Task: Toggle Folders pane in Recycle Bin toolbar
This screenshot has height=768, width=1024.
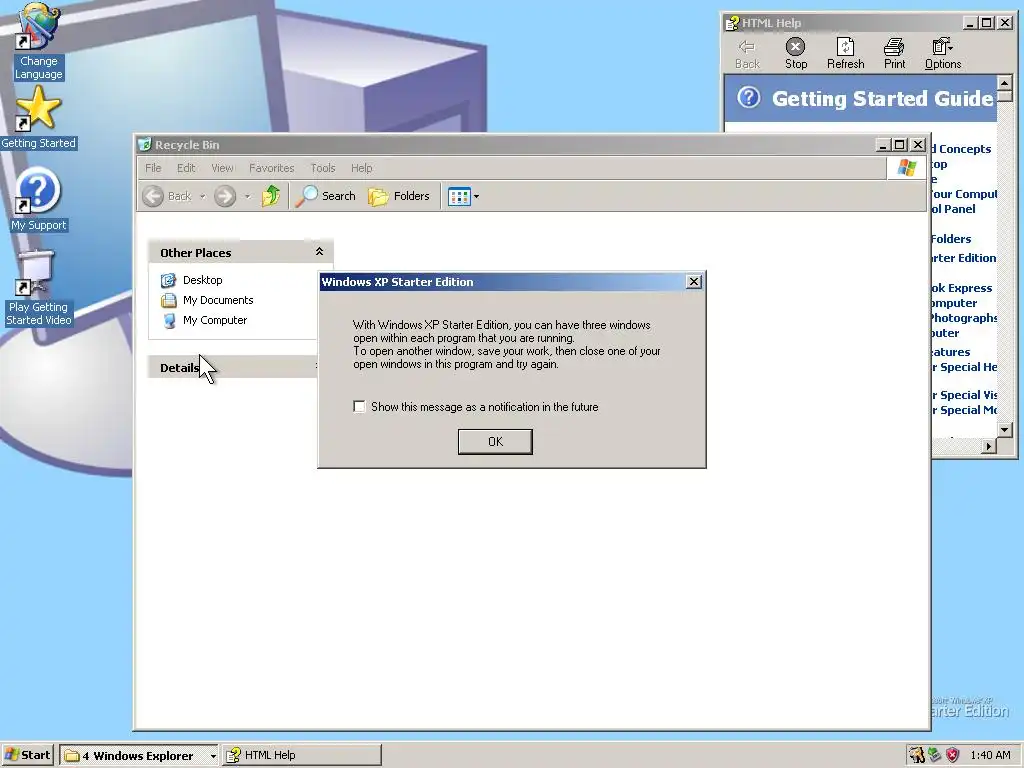Action: click(x=399, y=196)
